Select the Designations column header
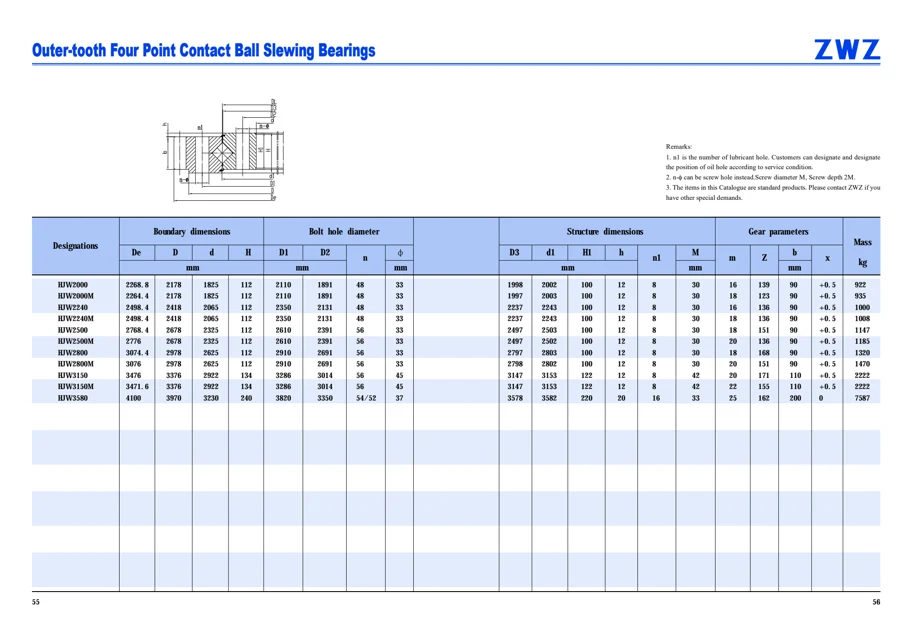 pos(76,246)
